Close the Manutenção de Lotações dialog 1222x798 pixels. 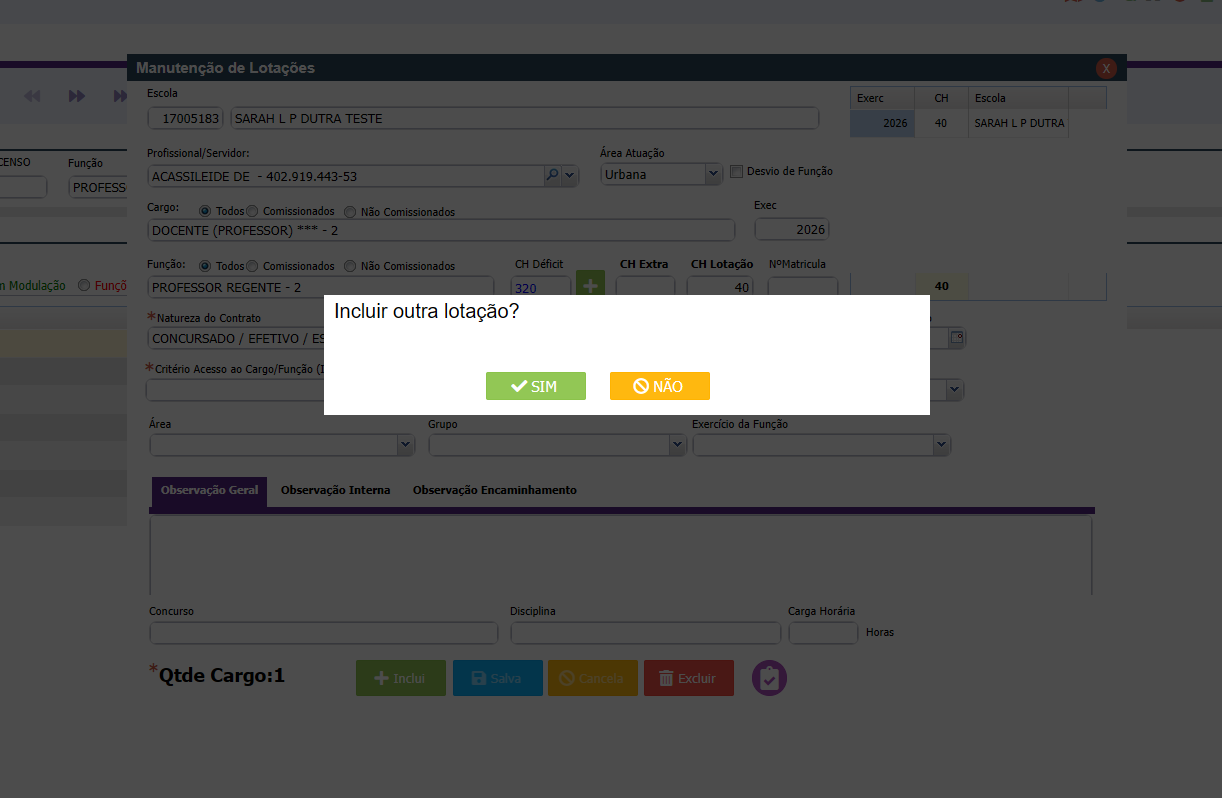[x=1106, y=68]
